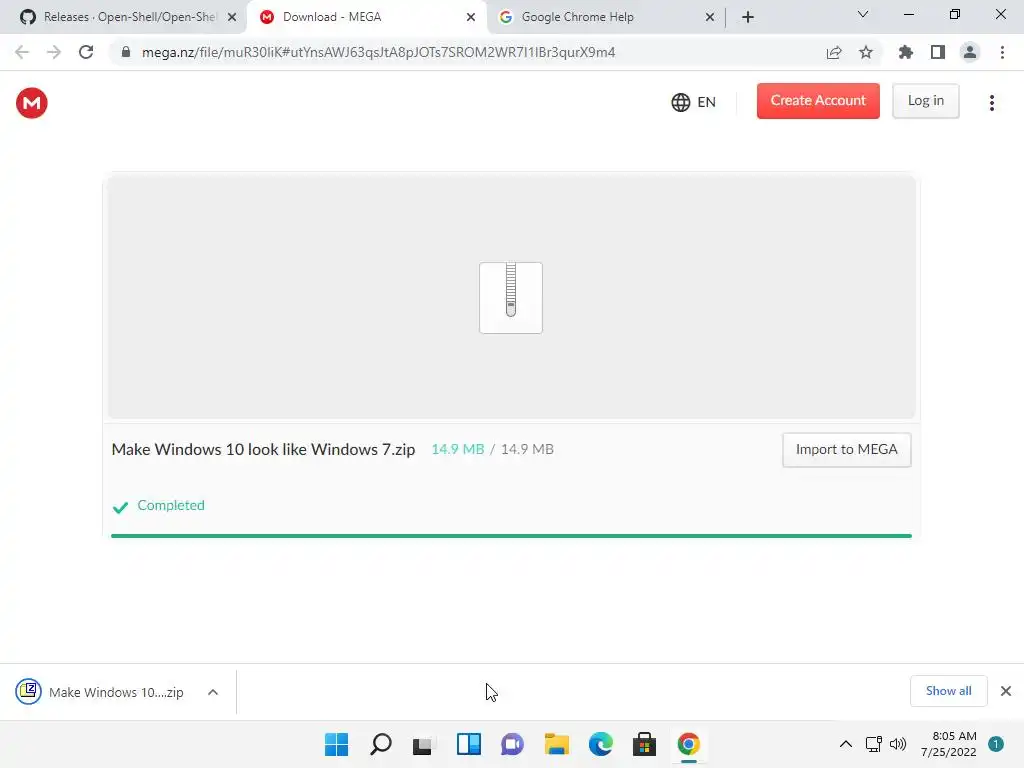The height and width of the screenshot is (768, 1024).
Task: Open the Chrome extensions puzzle icon
Action: point(905,52)
